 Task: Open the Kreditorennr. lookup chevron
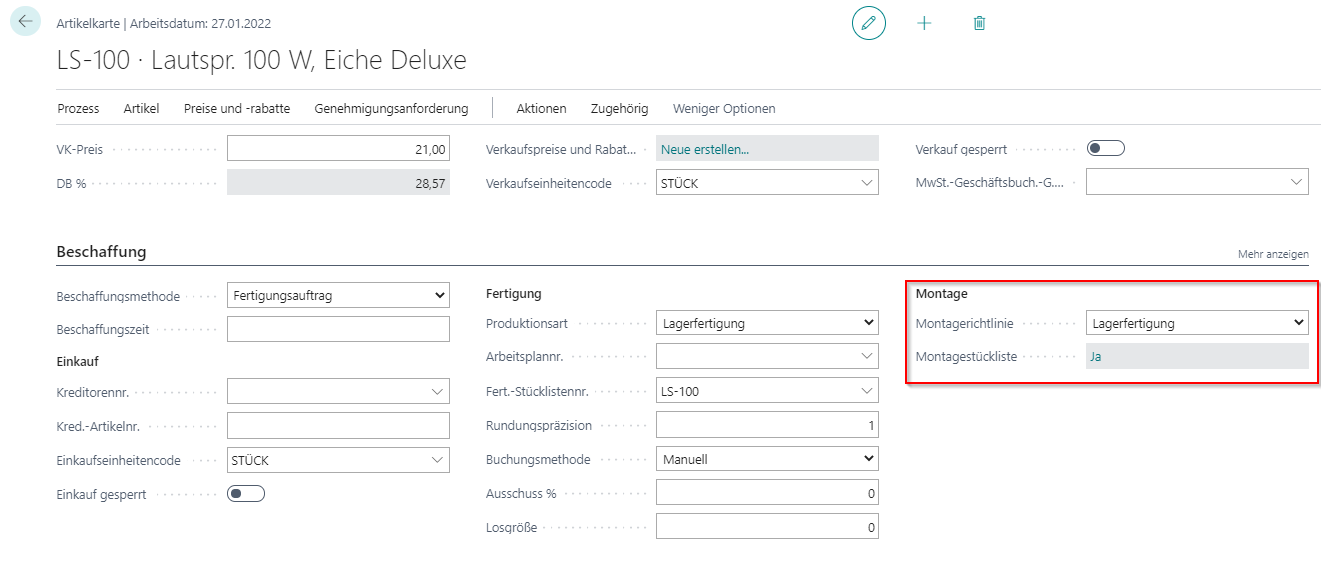click(437, 392)
